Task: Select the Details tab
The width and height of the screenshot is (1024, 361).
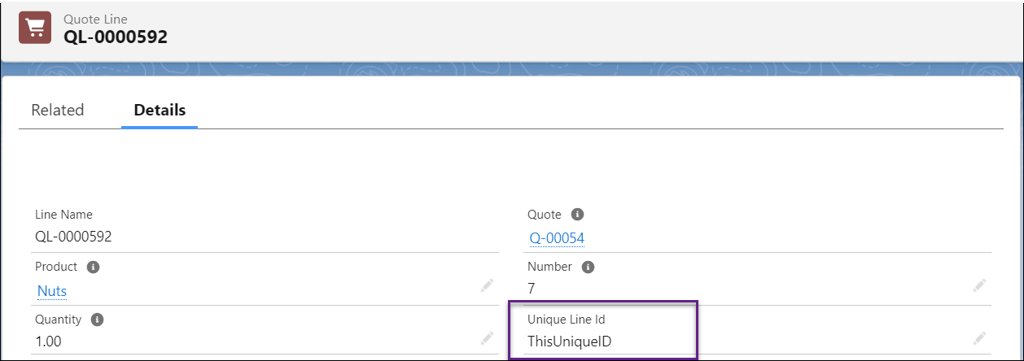Action: pos(159,110)
